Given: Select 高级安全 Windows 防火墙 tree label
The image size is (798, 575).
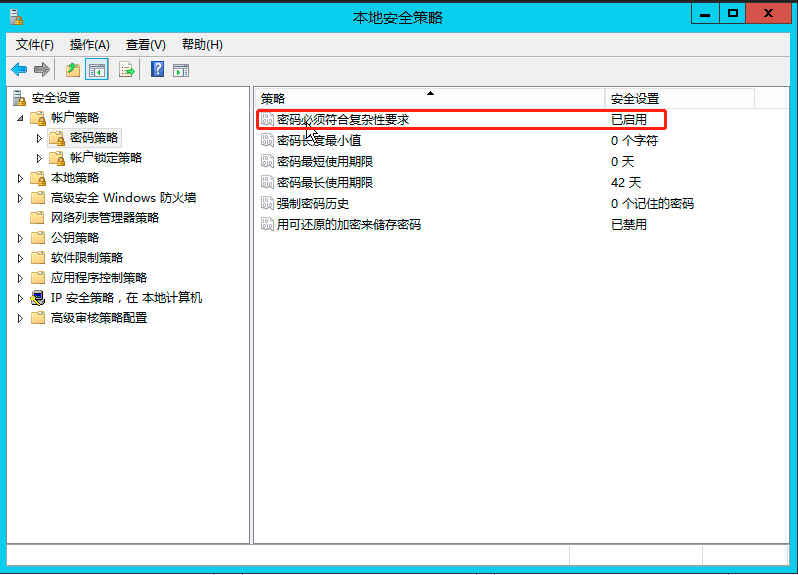Looking at the screenshot, I should (x=123, y=198).
